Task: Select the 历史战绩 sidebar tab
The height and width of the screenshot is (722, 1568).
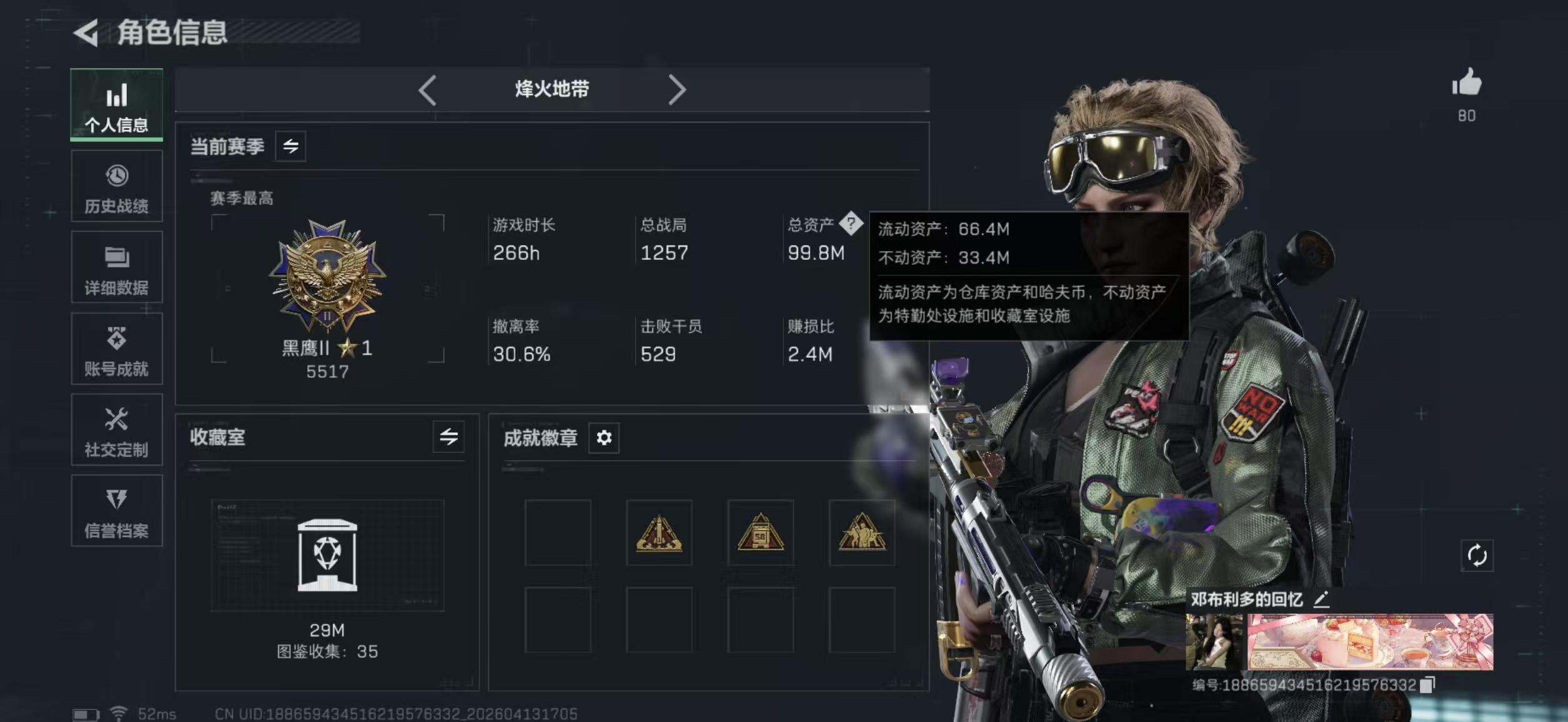Action: (x=117, y=186)
